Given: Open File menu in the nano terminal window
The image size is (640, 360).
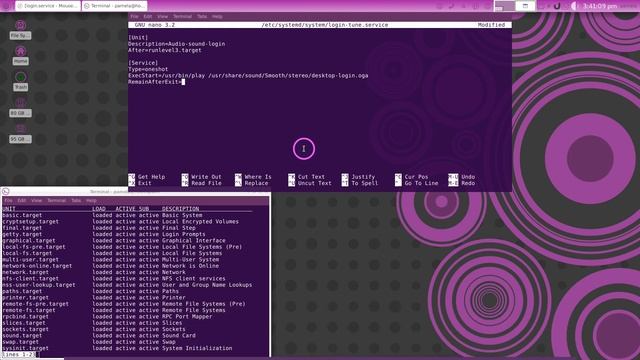Looking at the screenshot, I should point(134,16).
